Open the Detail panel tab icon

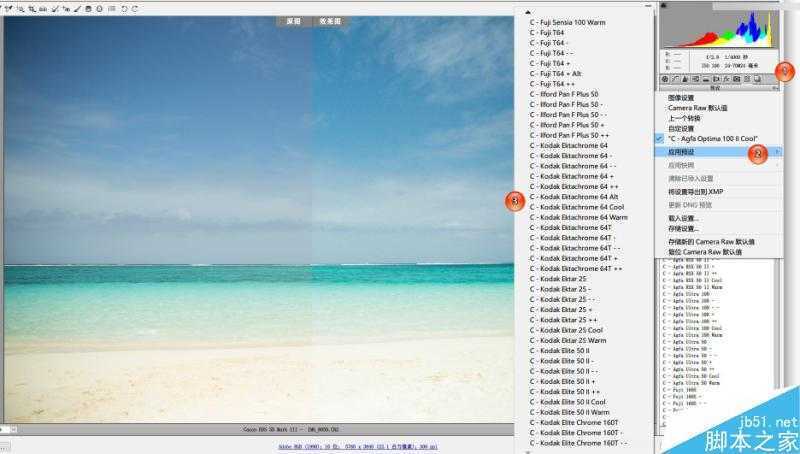click(x=685, y=79)
